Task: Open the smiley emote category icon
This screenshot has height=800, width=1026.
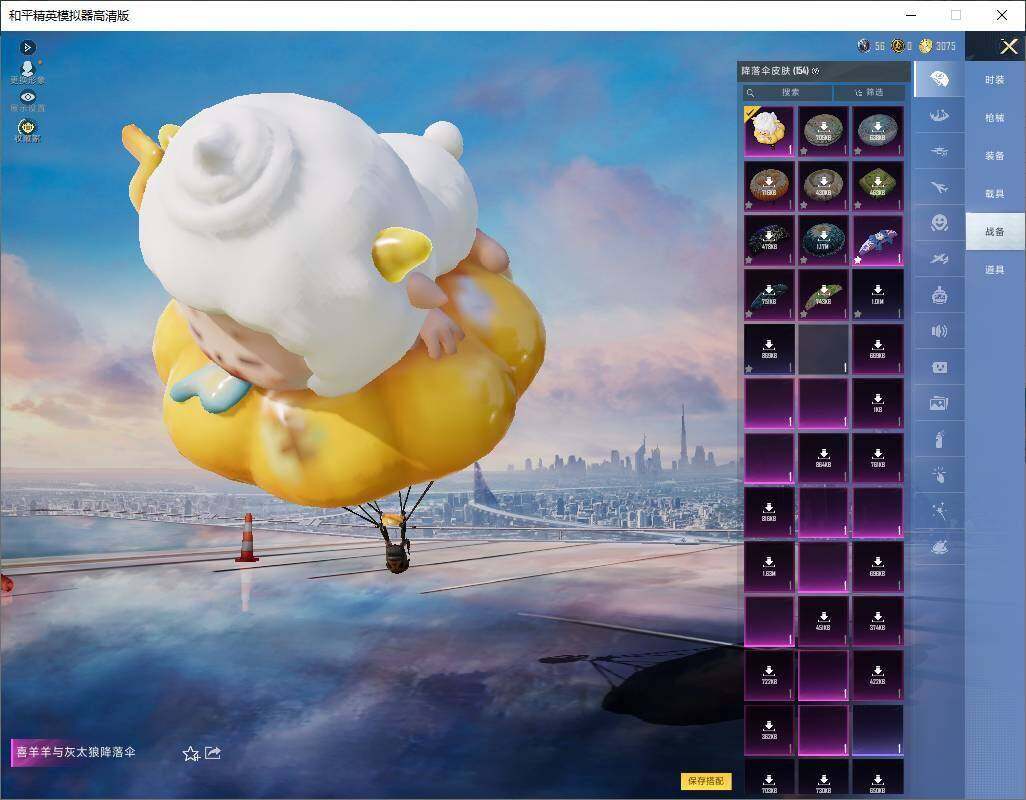Action: [x=939, y=223]
